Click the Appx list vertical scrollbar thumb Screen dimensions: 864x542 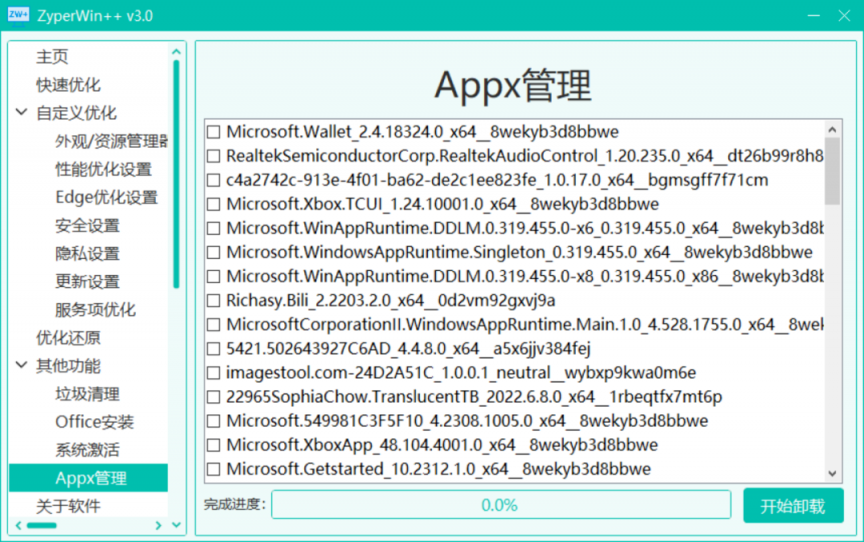[832, 170]
